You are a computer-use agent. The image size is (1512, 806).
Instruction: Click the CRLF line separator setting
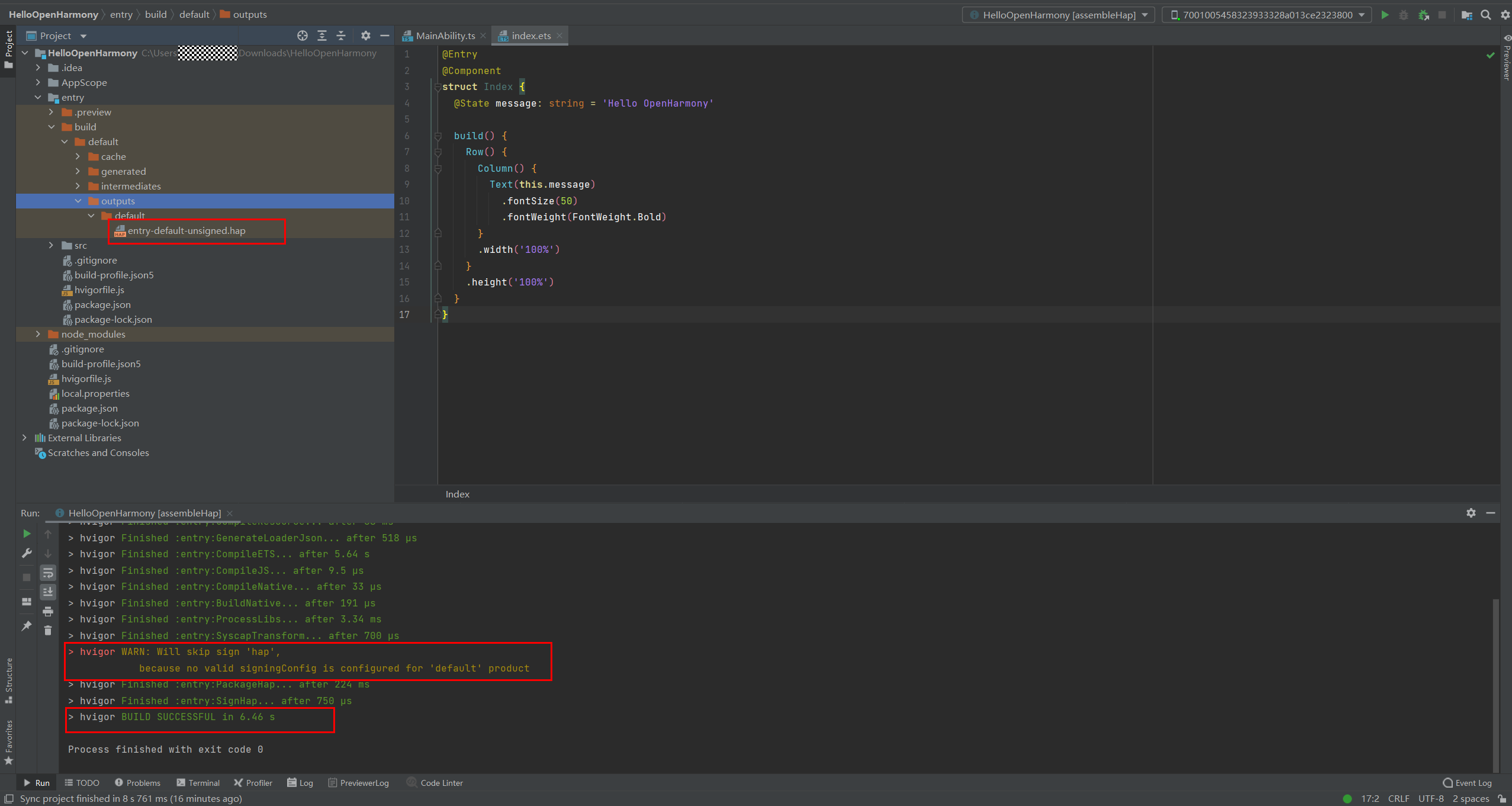point(1398,798)
